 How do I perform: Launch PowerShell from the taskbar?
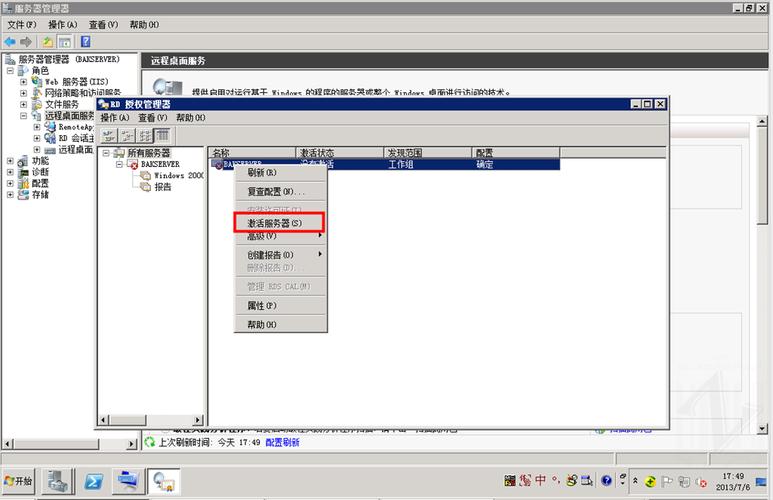pos(93,481)
